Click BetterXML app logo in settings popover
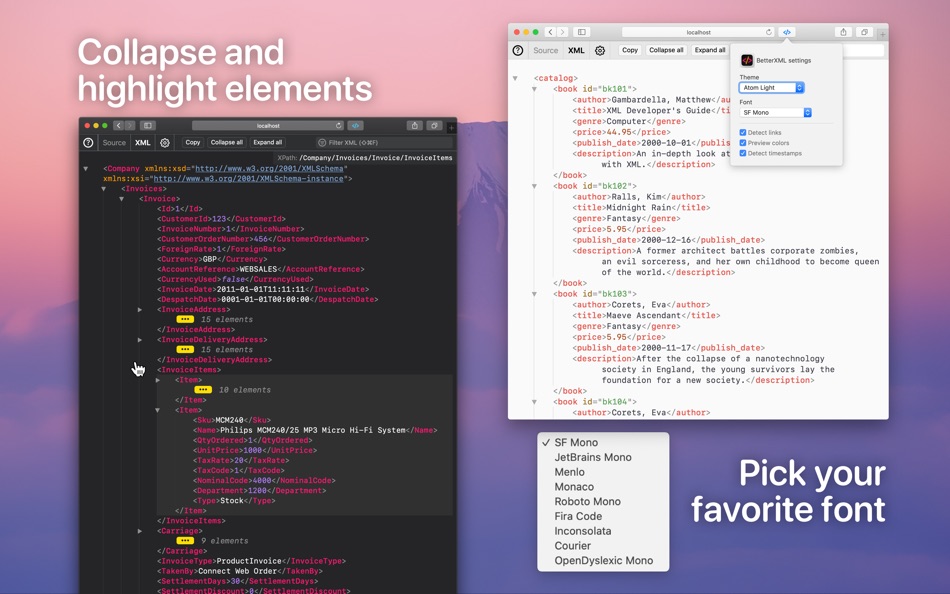The width and height of the screenshot is (950, 594). pos(747,60)
